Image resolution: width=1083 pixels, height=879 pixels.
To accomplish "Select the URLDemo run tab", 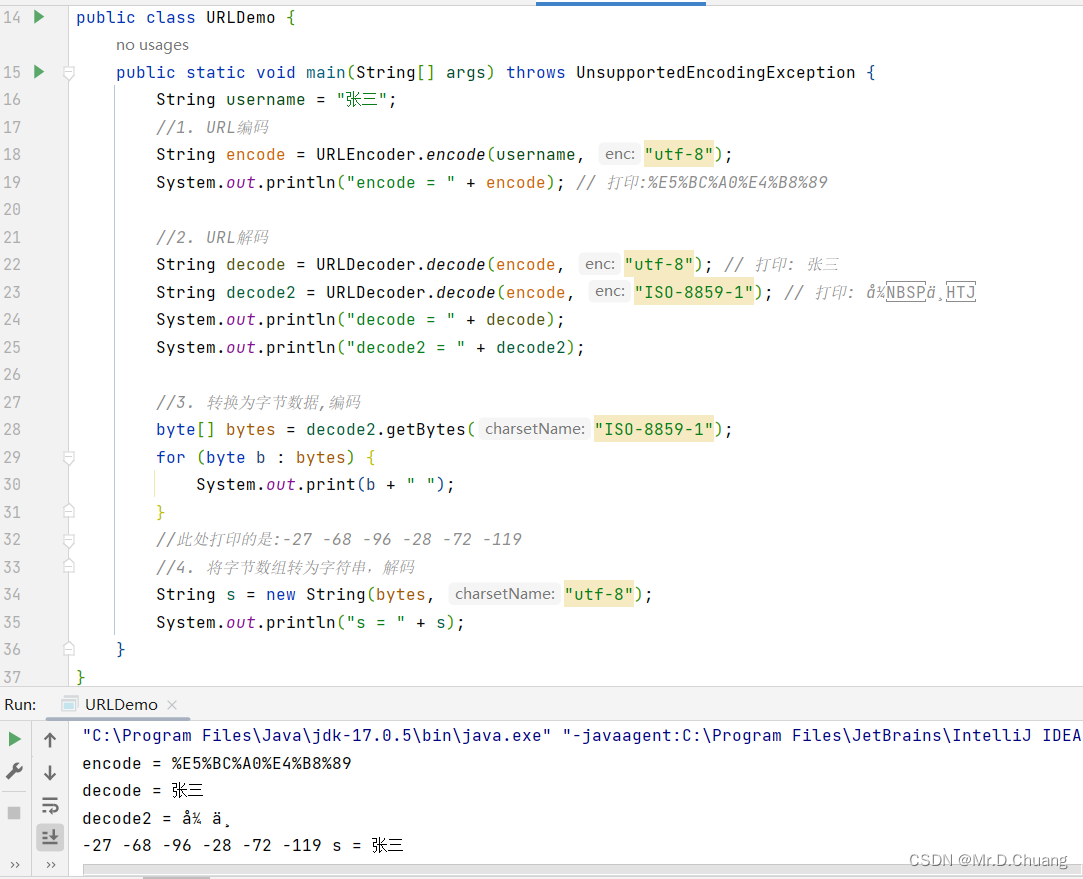I will pos(121,705).
